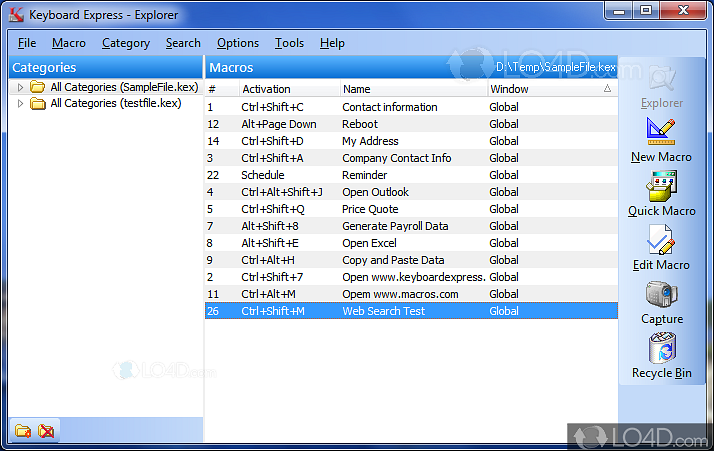Image resolution: width=714 pixels, height=451 pixels.
Task: Click the Edit Macro icon
Action: pyautogui.click(x=661, y=240)
